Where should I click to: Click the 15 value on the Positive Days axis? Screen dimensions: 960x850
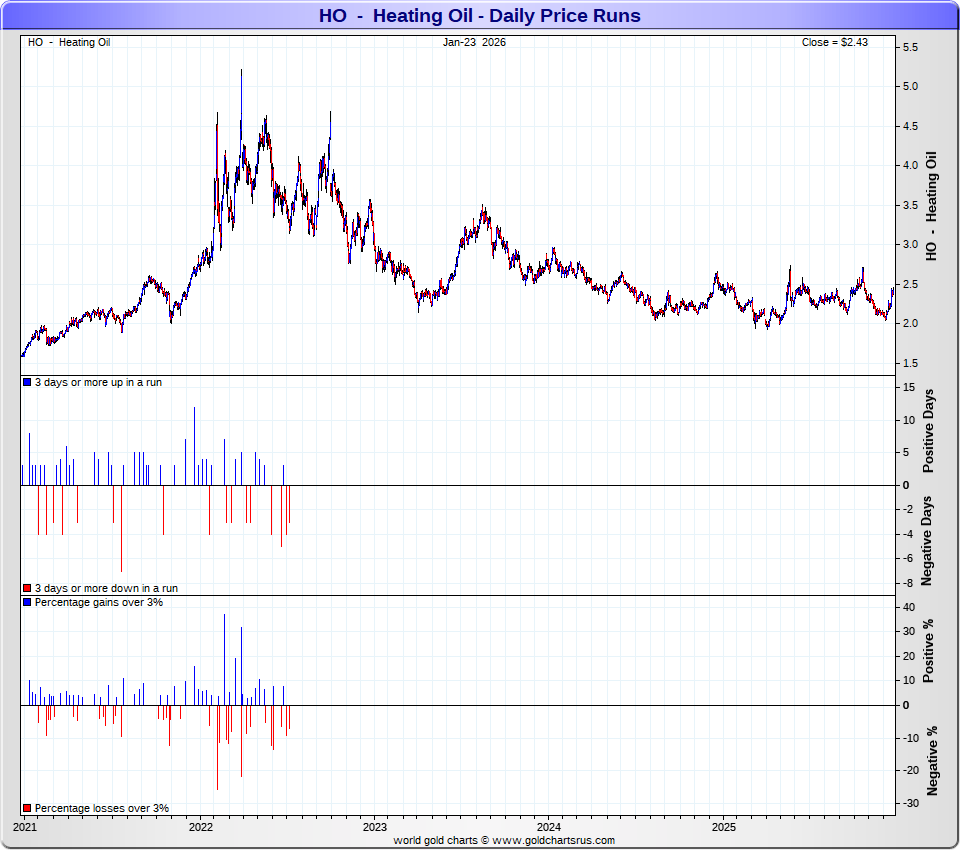[x=909, y=387]
